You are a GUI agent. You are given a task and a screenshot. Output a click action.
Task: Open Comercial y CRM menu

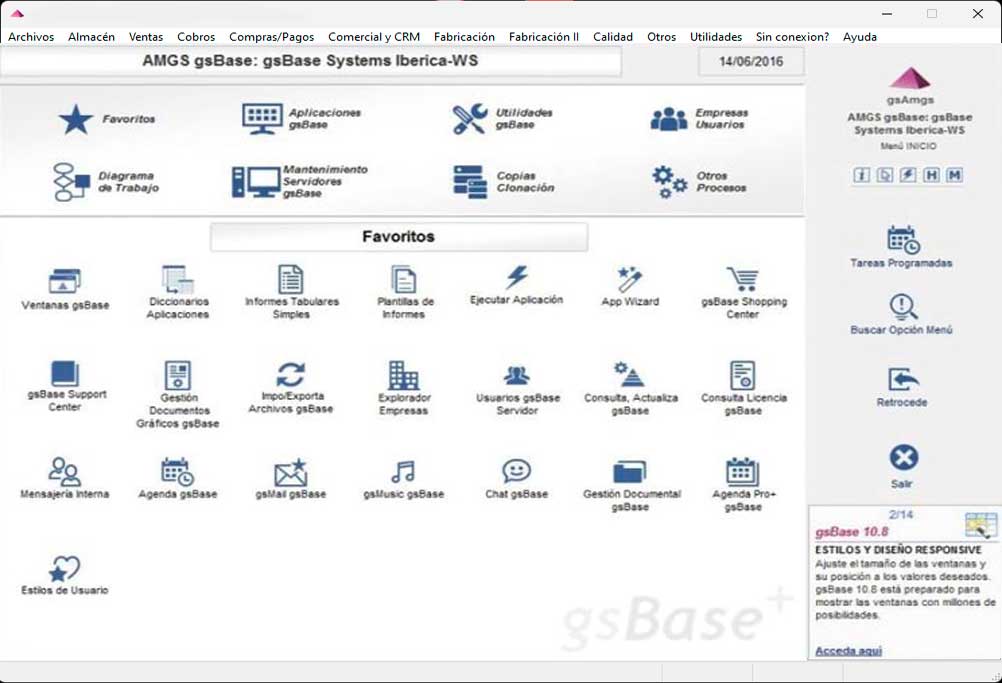pos(374,37)
